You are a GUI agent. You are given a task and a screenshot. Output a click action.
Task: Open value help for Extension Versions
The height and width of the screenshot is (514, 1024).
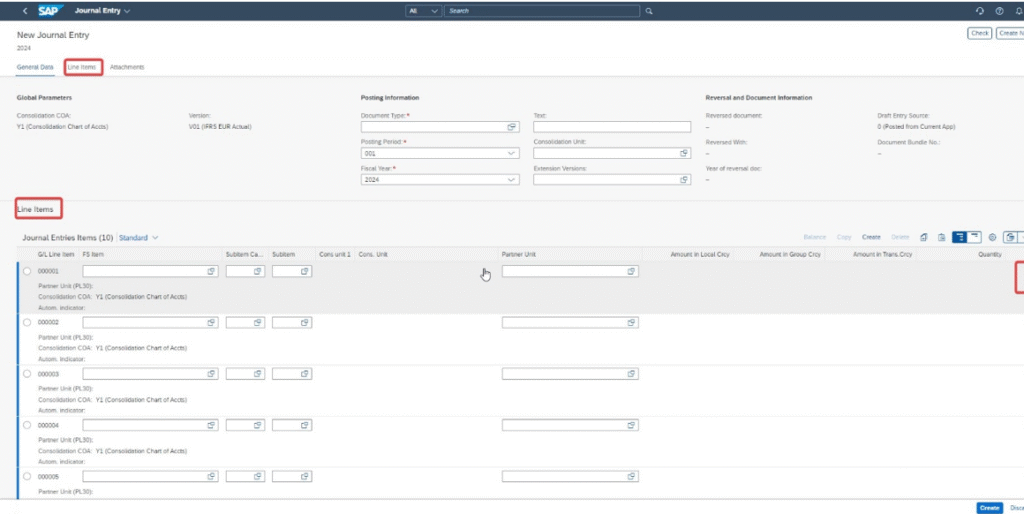(x=684, y=180)
